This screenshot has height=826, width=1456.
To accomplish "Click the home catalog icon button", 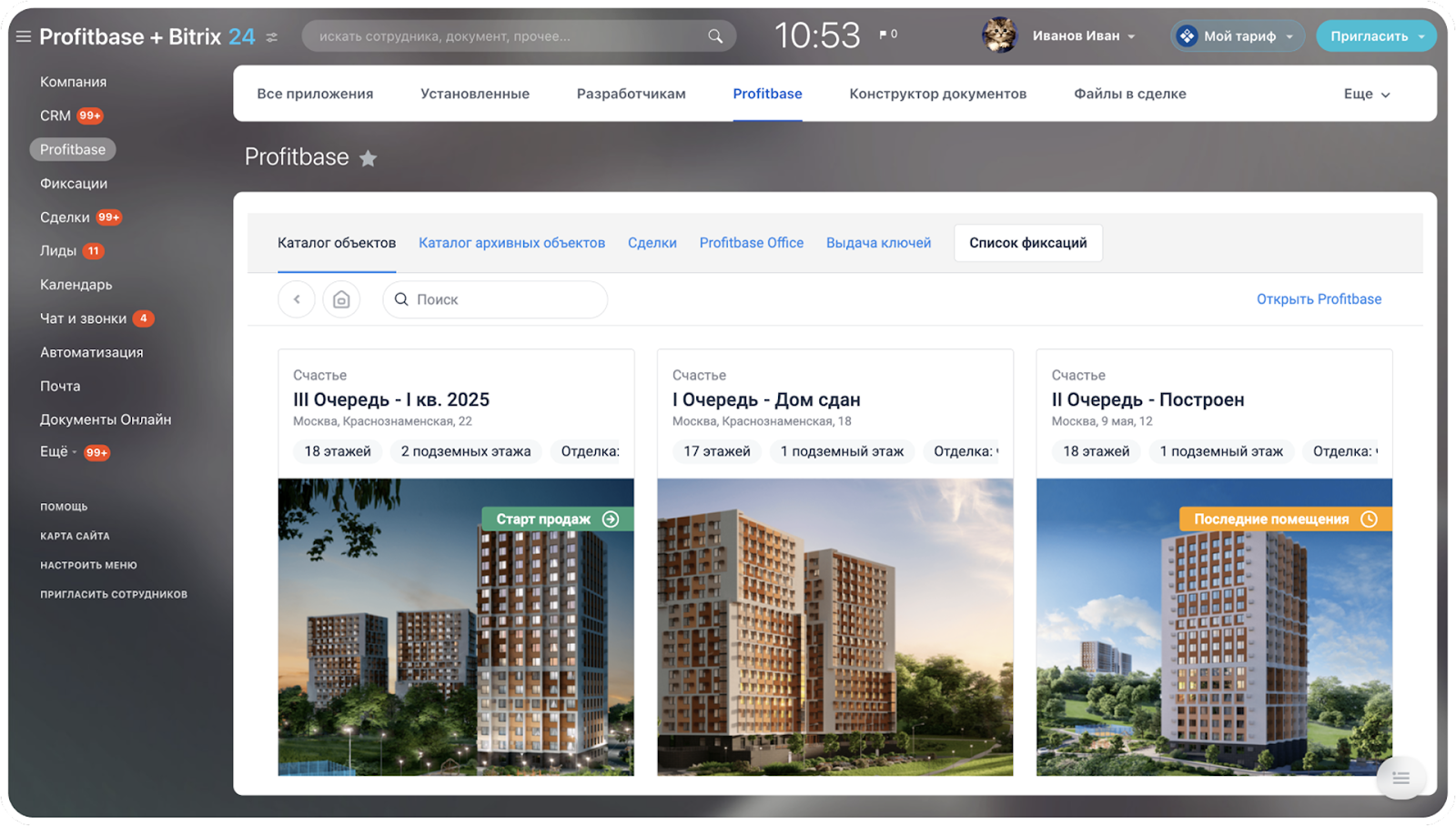I will click(341, 299).
